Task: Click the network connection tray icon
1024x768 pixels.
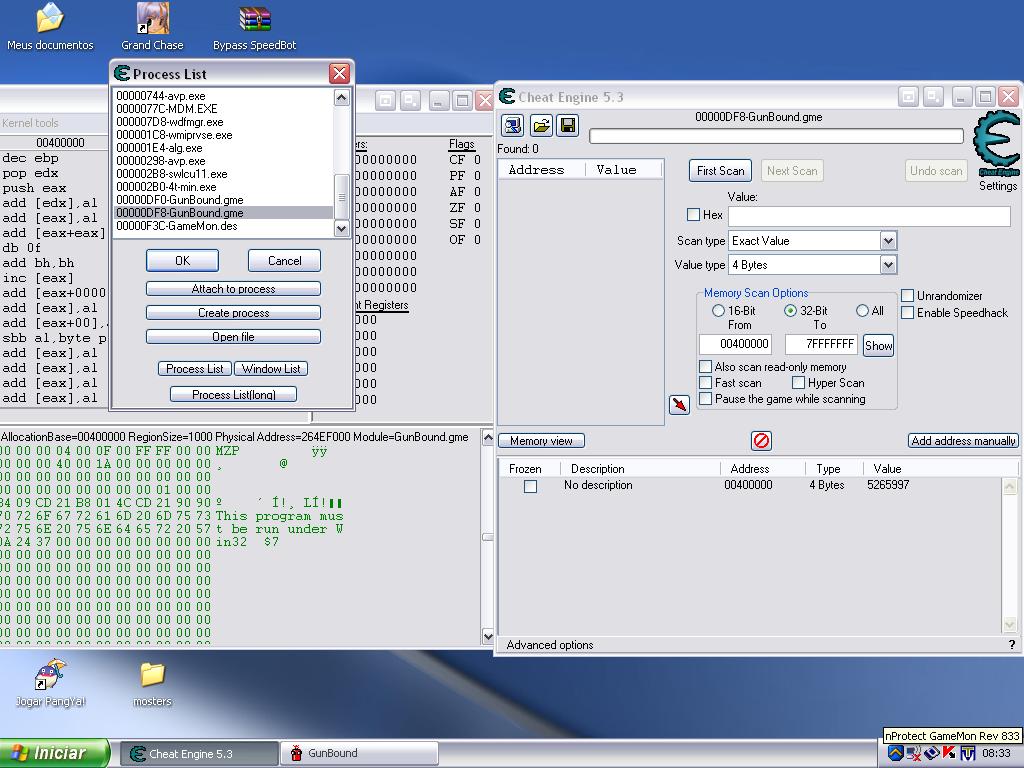Action: coord(914,754)
